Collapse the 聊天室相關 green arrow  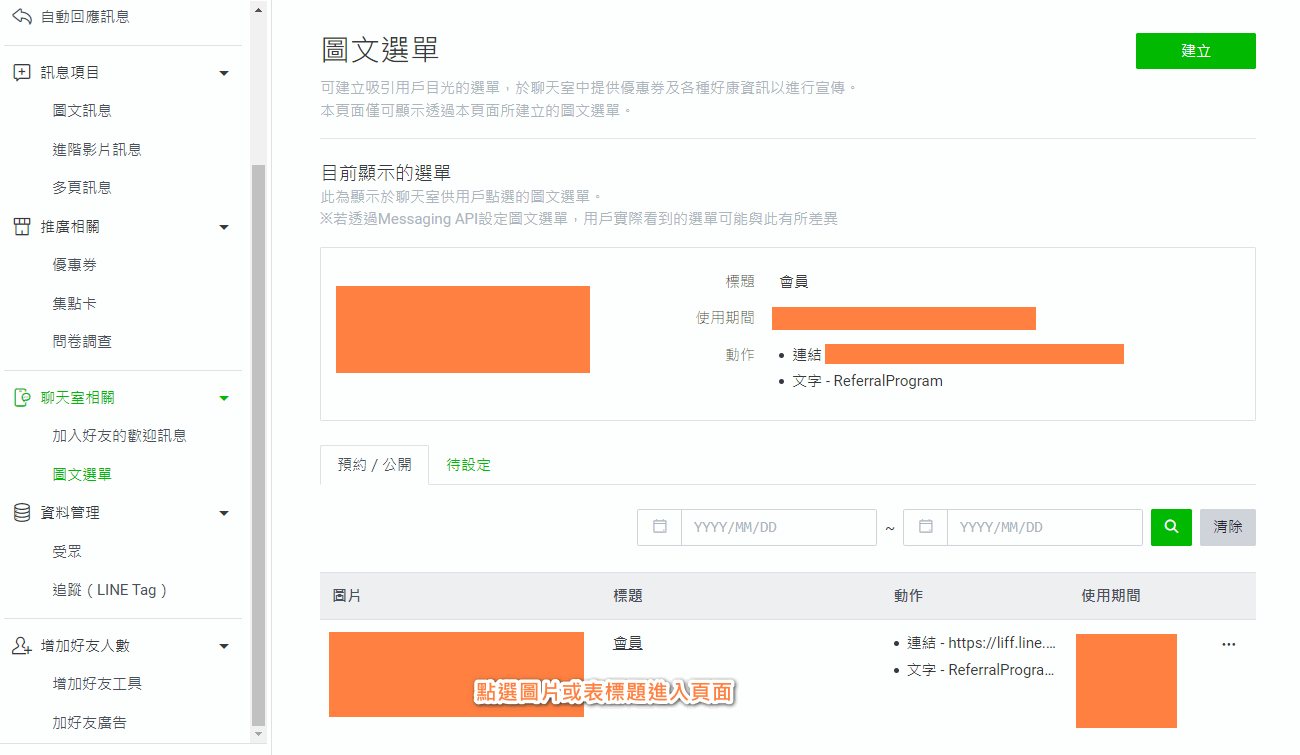point(224,398)
